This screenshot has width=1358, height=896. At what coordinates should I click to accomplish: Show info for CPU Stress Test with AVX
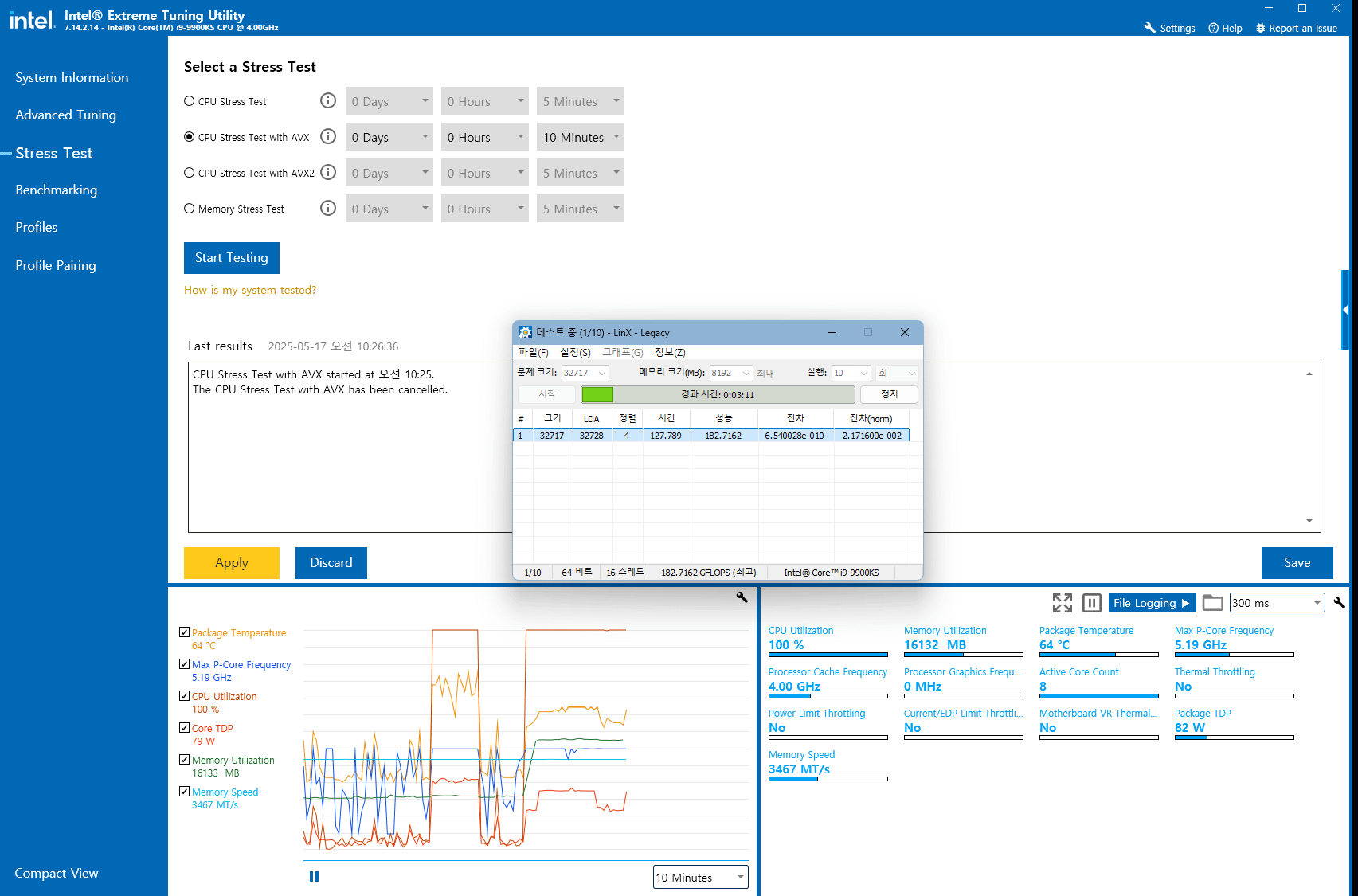(x=327, y=136)
